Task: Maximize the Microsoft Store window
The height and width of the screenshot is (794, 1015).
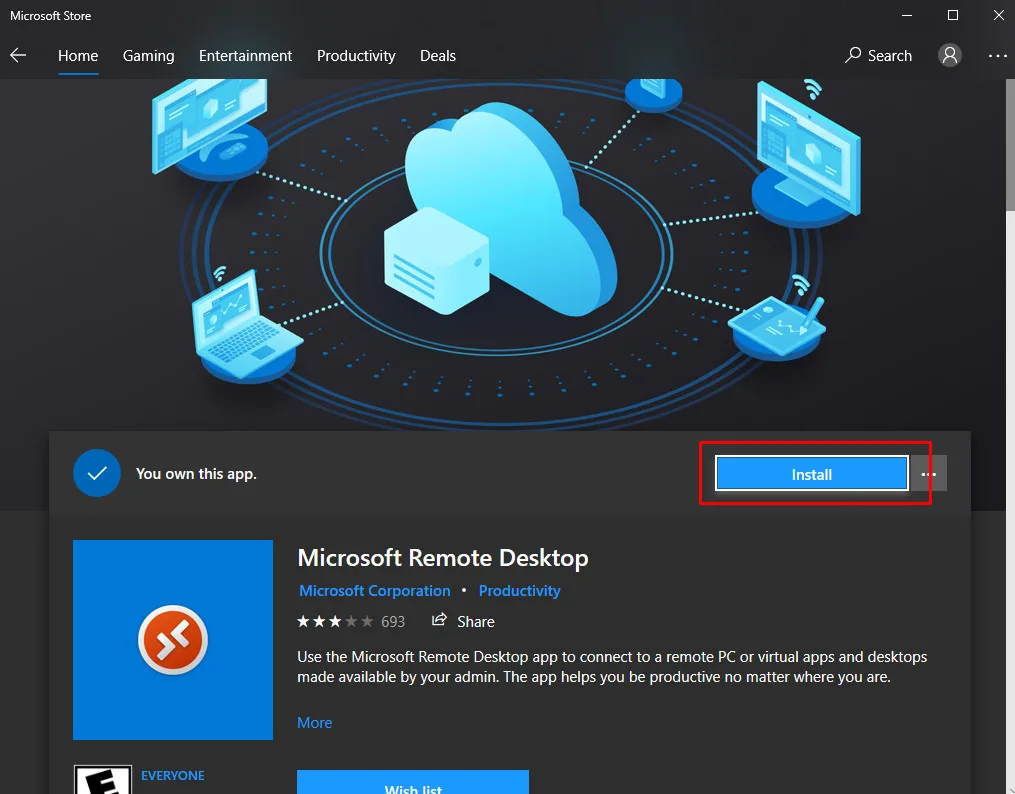Action: pyautogui.click(x=953, y=16)
